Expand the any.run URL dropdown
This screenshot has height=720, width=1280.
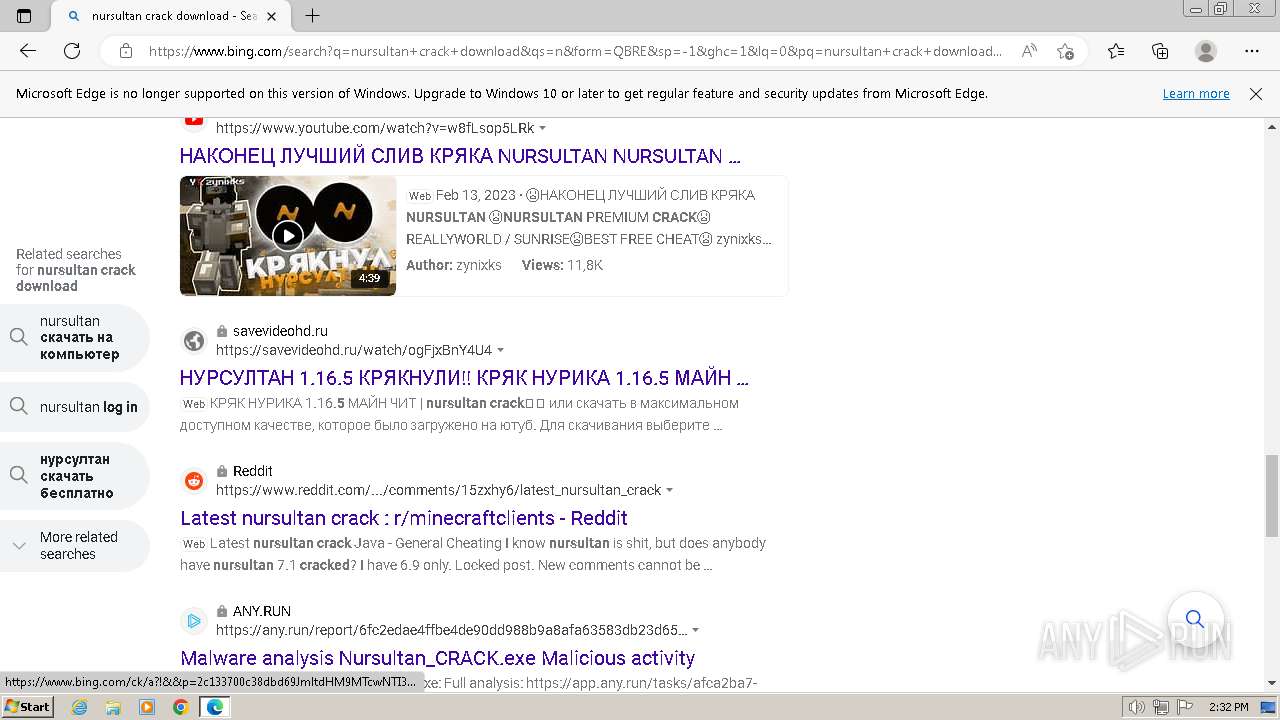tap(696, 630)
